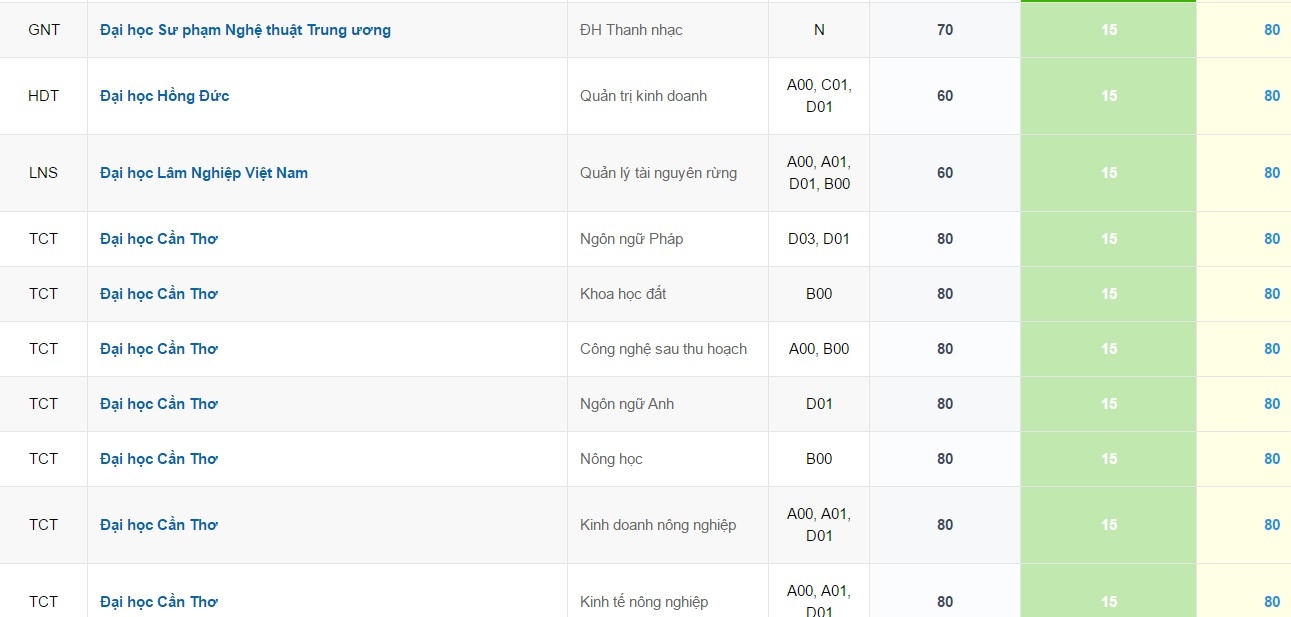Open Đại học Lâm Nghiệp Việt Nam link
1291x617 pixels.
(204, 173)
